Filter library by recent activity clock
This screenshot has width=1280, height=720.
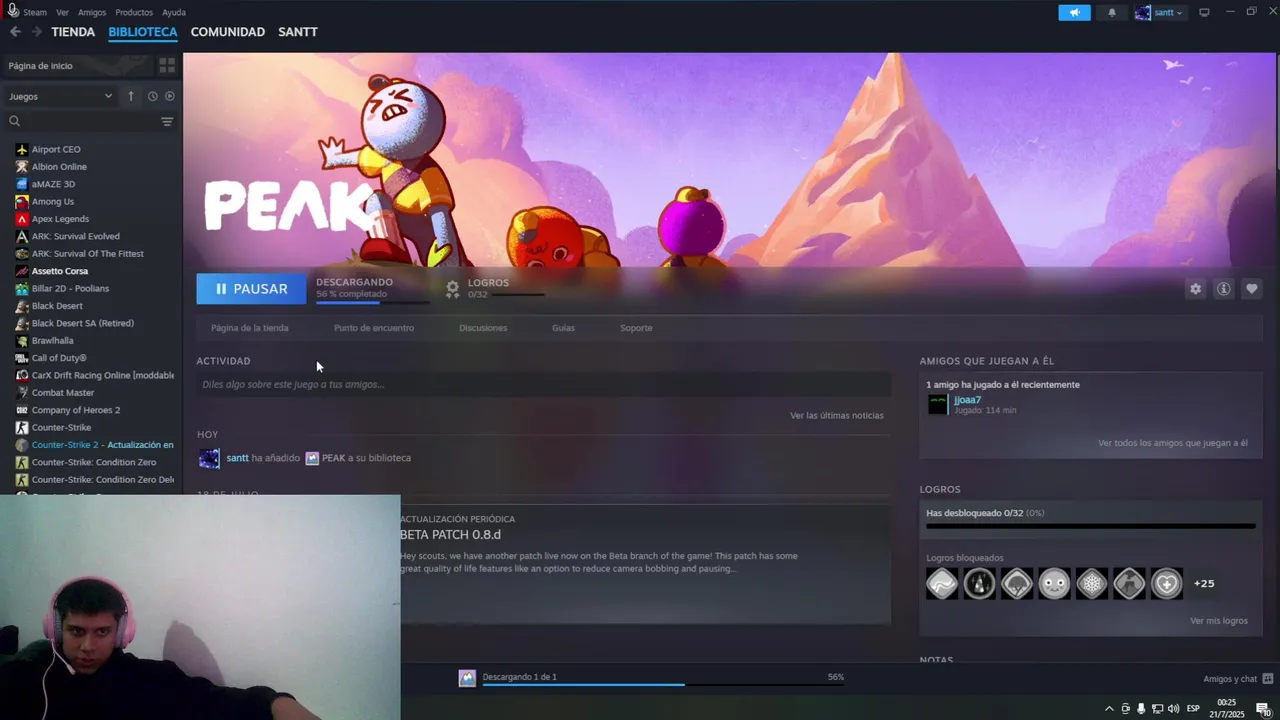(152, 96)
